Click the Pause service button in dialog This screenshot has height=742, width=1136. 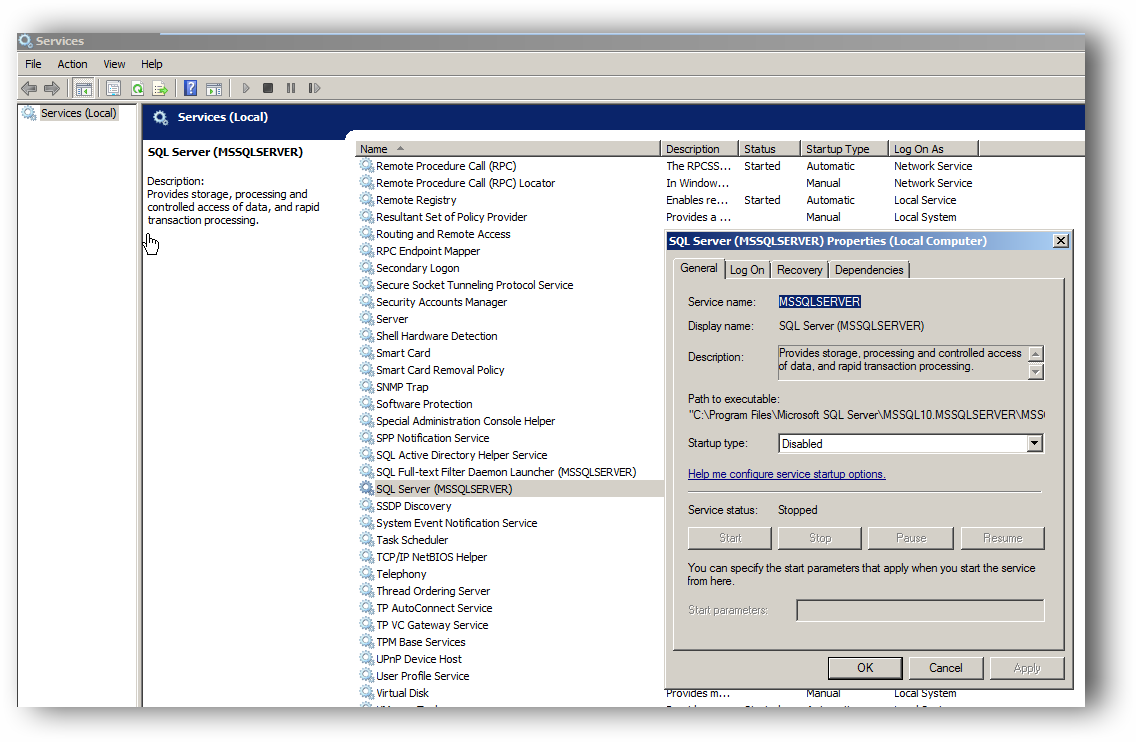click(x=911, y=538)
